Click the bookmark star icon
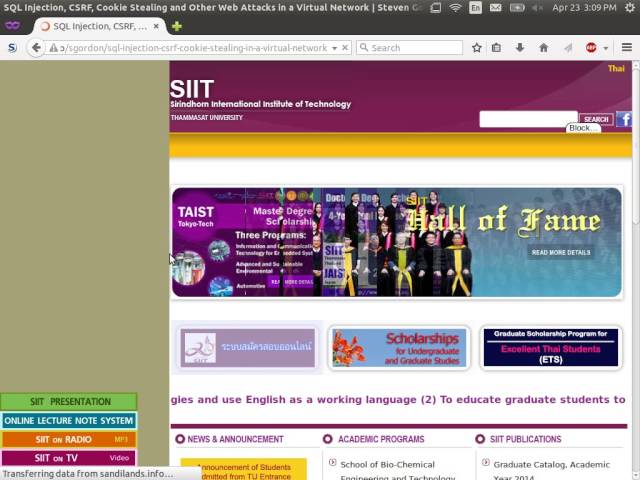Viewport: 640px width, 480px height. coord(476,48)
